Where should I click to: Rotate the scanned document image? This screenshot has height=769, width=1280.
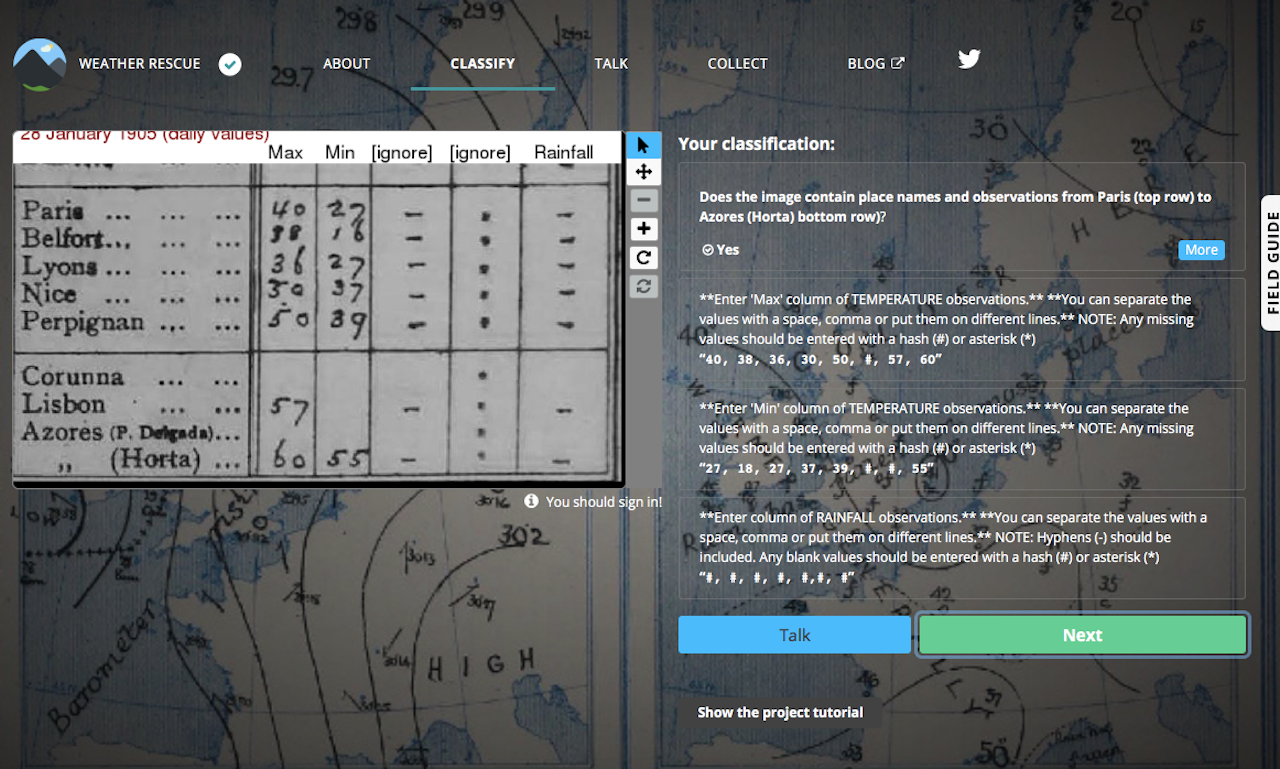(643, 257)
